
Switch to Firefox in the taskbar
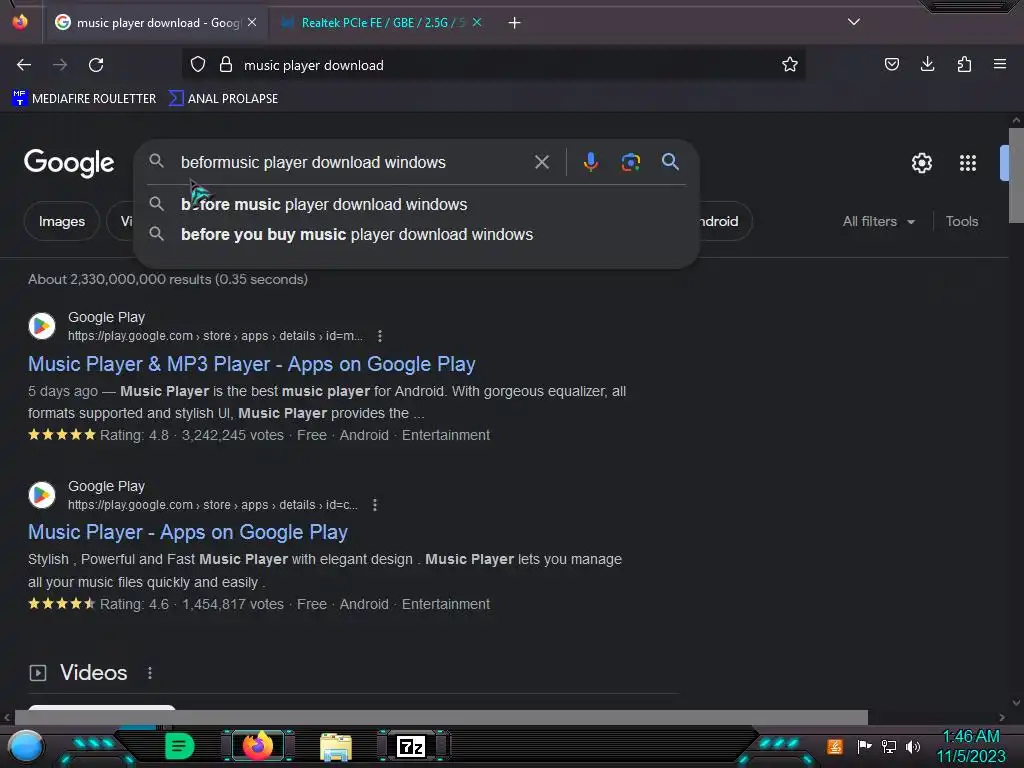257,746
